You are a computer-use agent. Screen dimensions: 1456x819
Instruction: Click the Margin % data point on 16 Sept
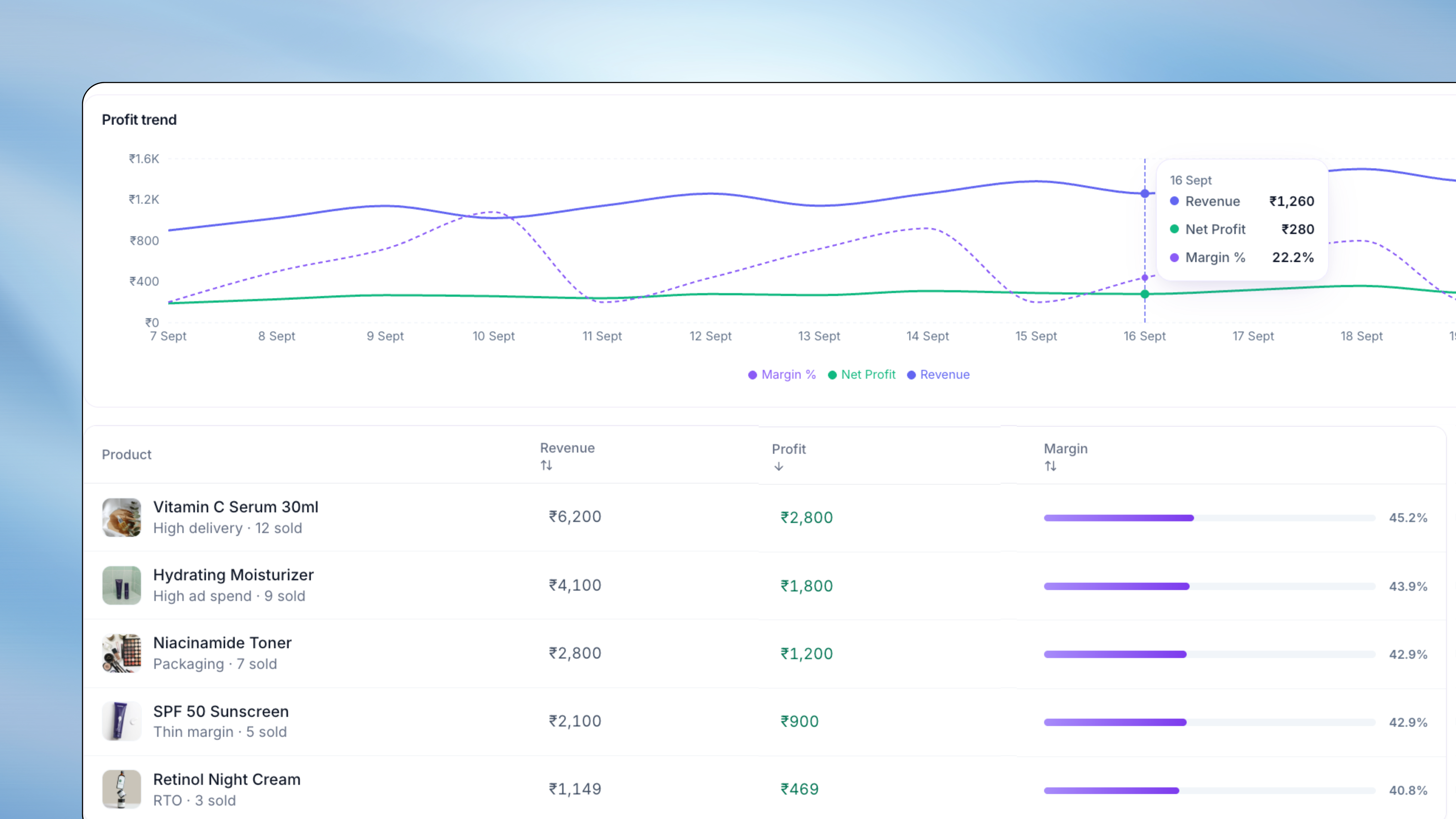(x=1145, y=278)
